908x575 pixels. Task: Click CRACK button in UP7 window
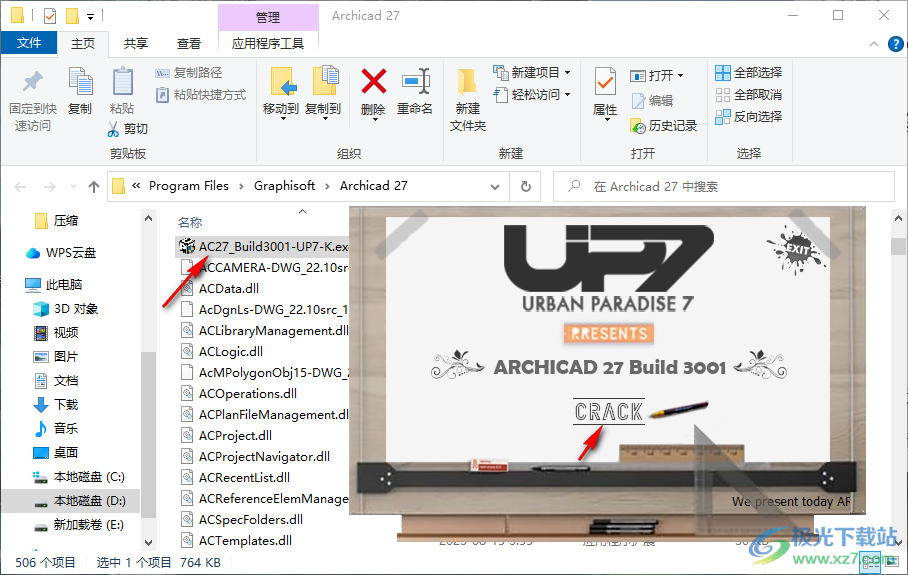tap(609, 412)
